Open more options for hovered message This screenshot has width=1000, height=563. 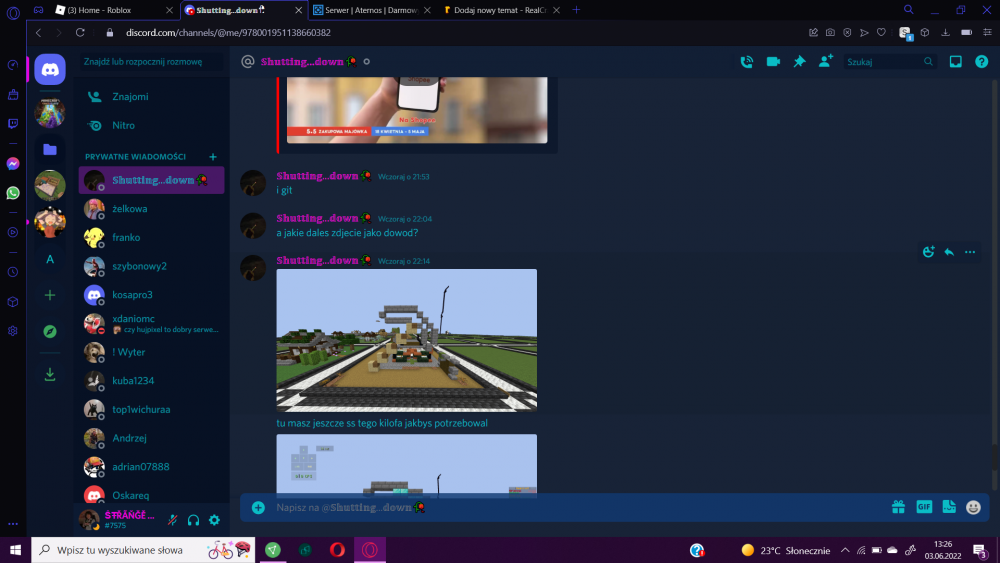tap(970, 252)
